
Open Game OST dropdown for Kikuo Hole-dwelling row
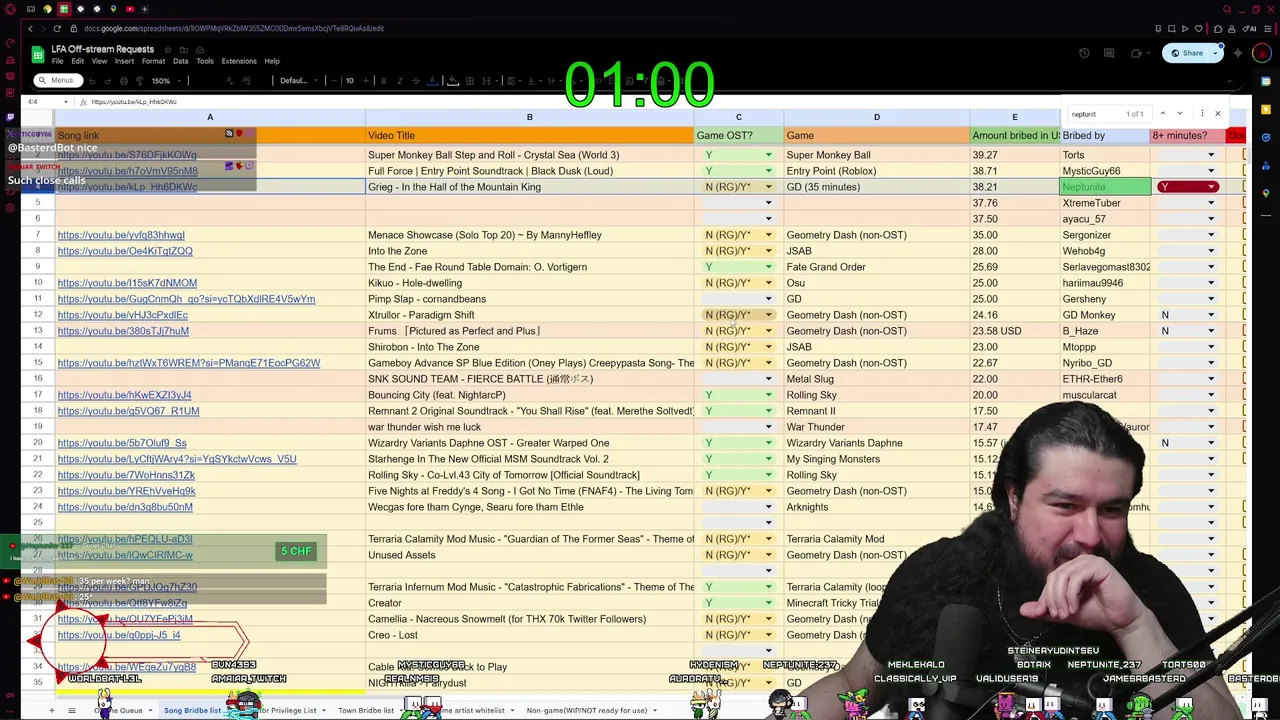(768, 283)
